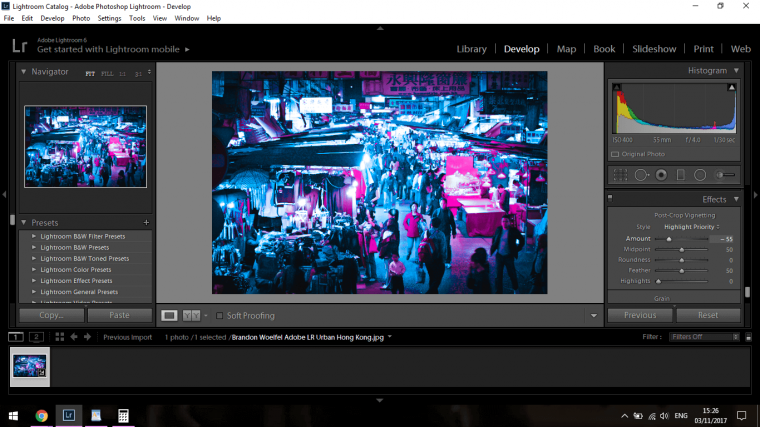Collapse the Histogram panel

point(736,71)
